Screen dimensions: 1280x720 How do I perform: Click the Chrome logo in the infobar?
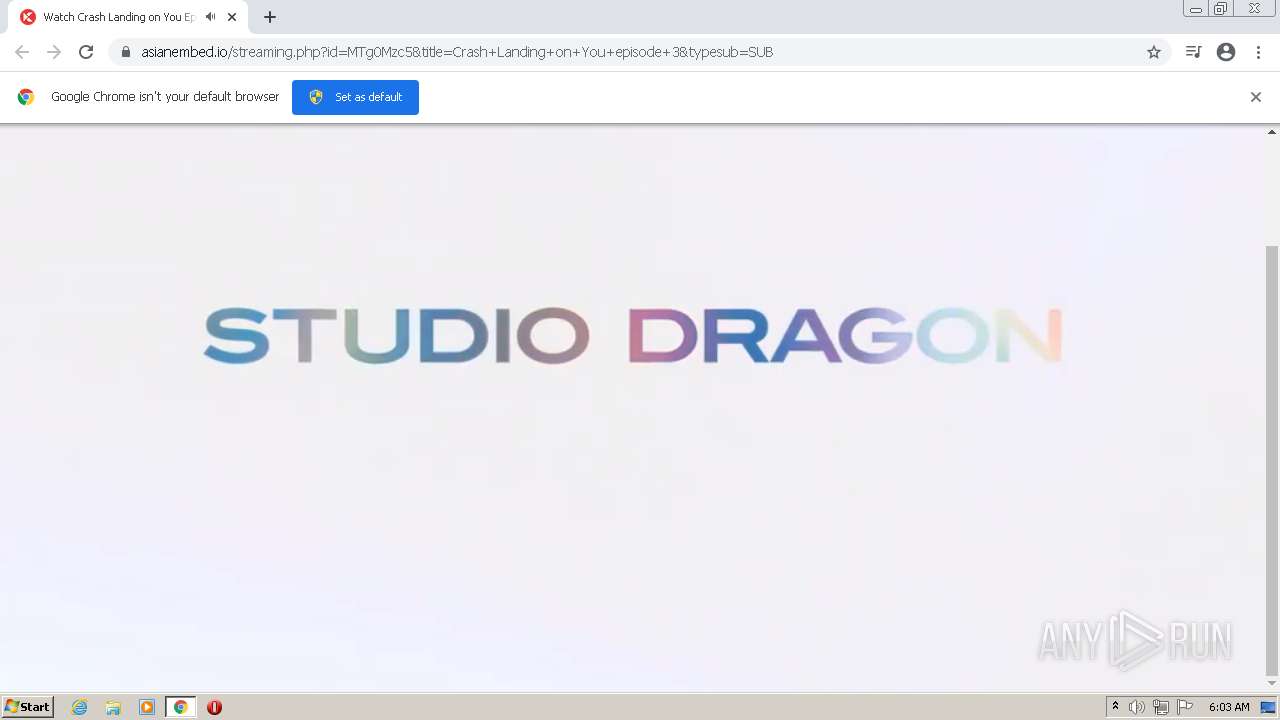[26, 97]
